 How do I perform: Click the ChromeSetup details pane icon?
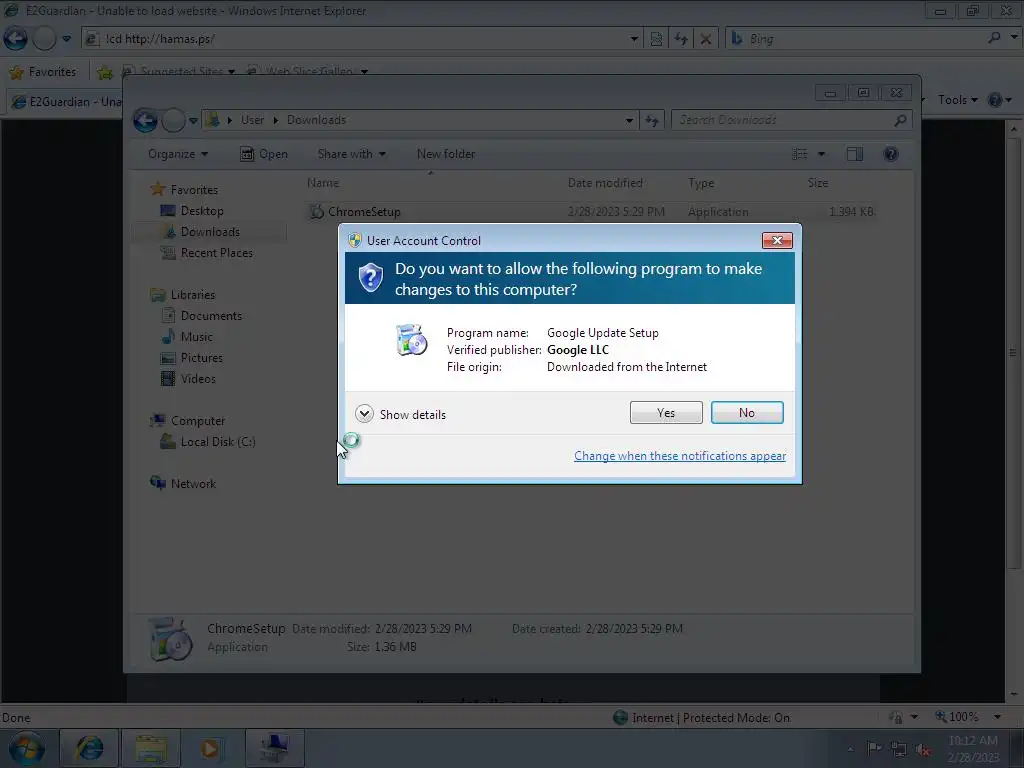tap(170, 639)
